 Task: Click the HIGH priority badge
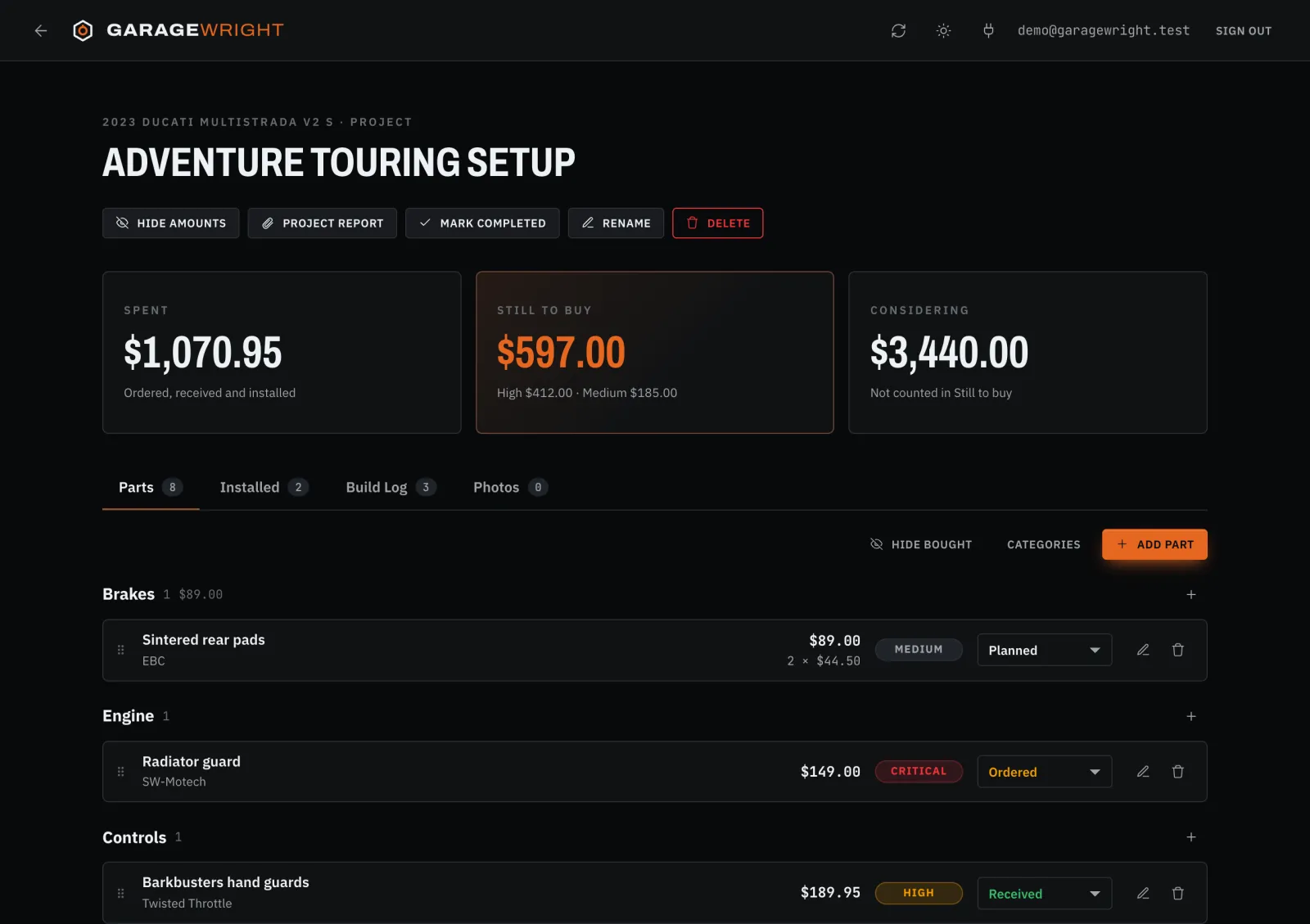[x=919, y=893]
